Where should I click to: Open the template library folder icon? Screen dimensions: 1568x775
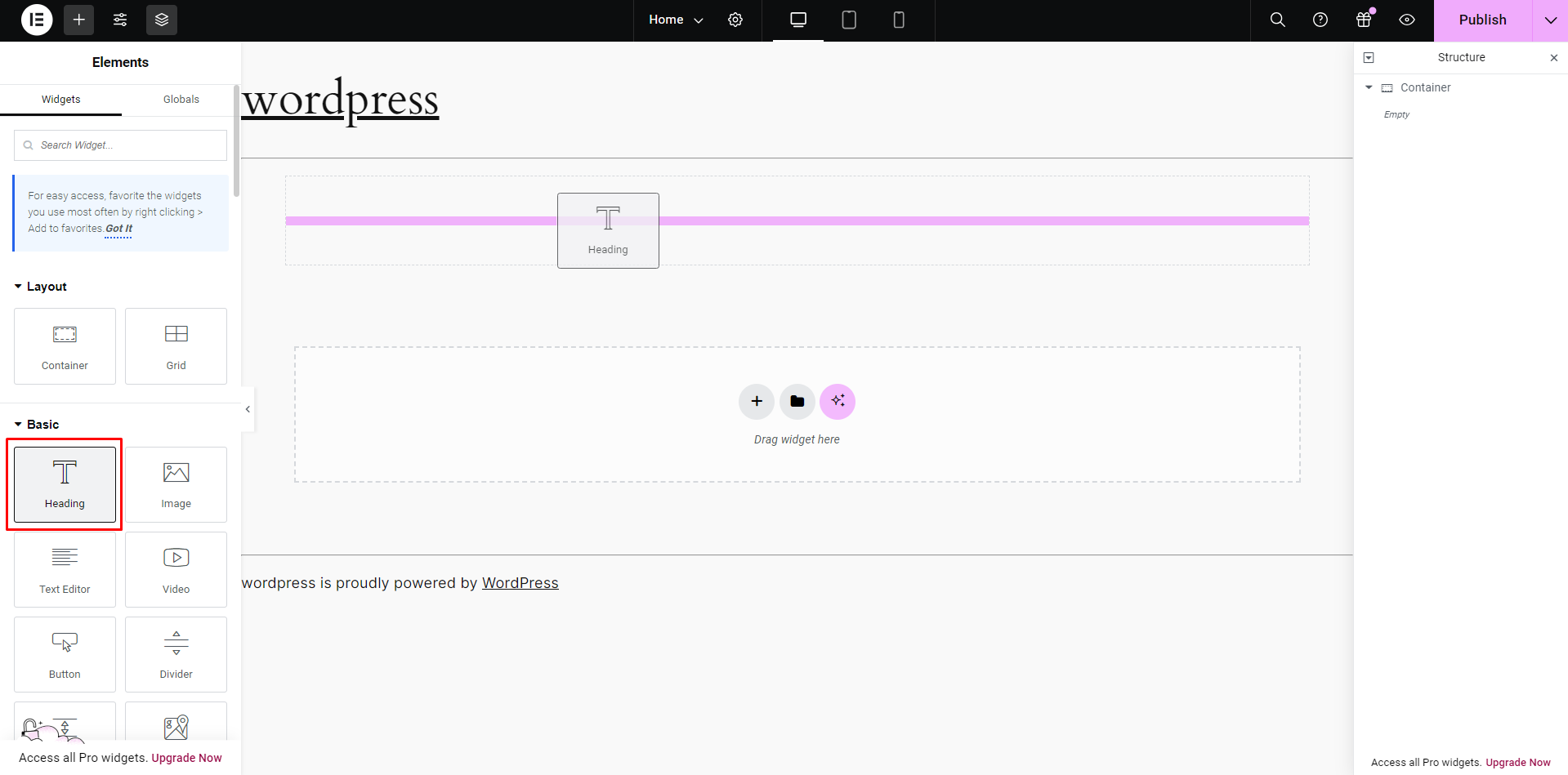pyautogui.click(x=797, y=401)
